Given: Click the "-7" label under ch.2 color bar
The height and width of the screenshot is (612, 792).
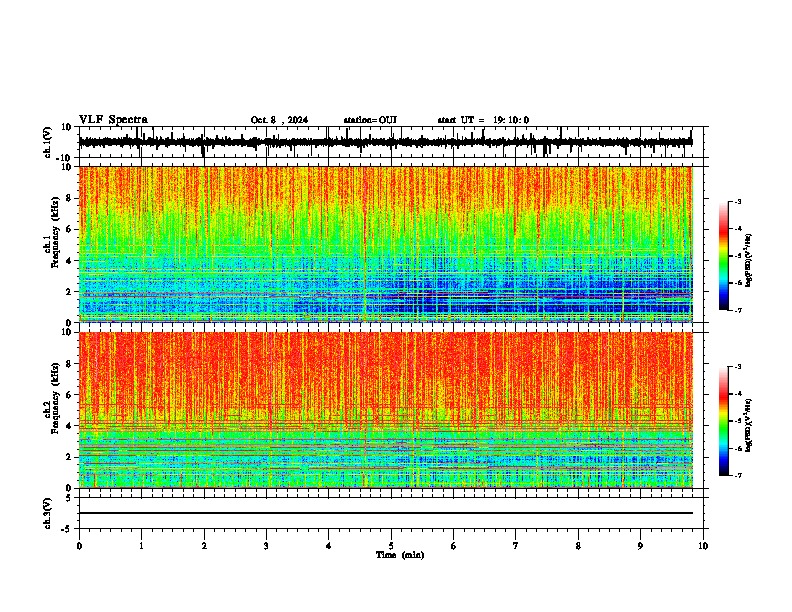Looking at the screenshot, I should [x=737, y=475].
